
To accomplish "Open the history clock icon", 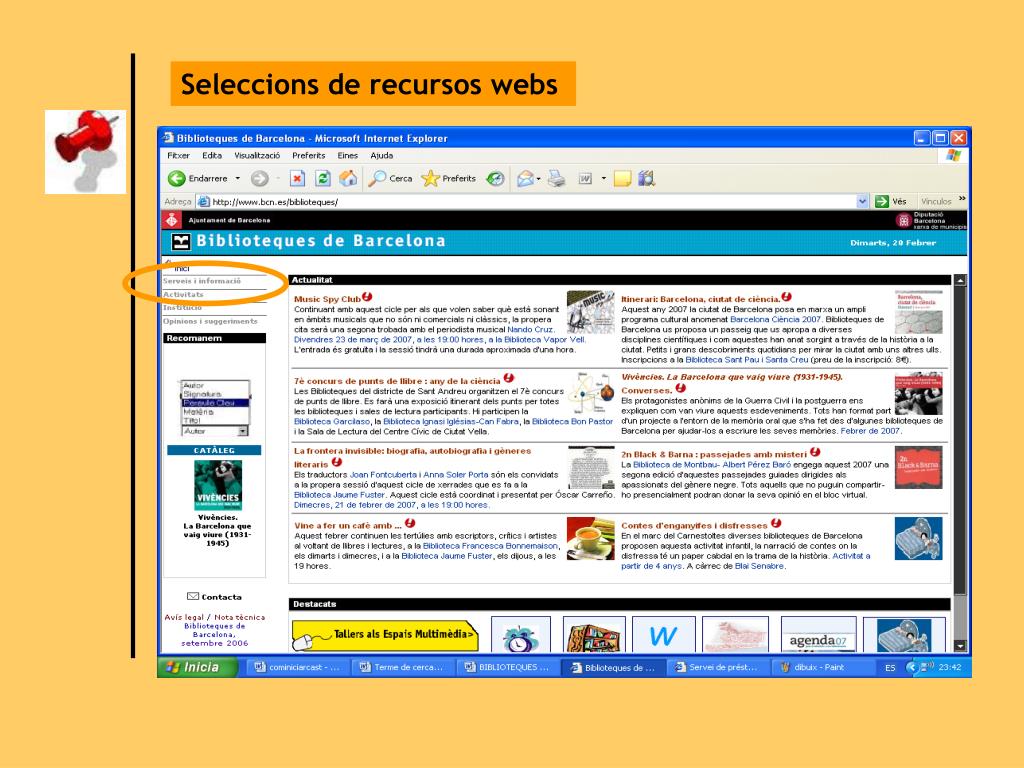I will tap(496, 178).
